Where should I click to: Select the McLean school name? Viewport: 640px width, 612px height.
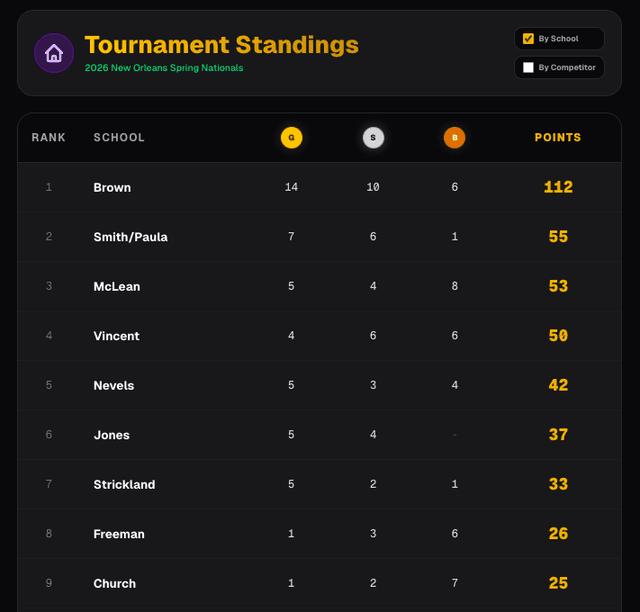(x=116, y=287)
